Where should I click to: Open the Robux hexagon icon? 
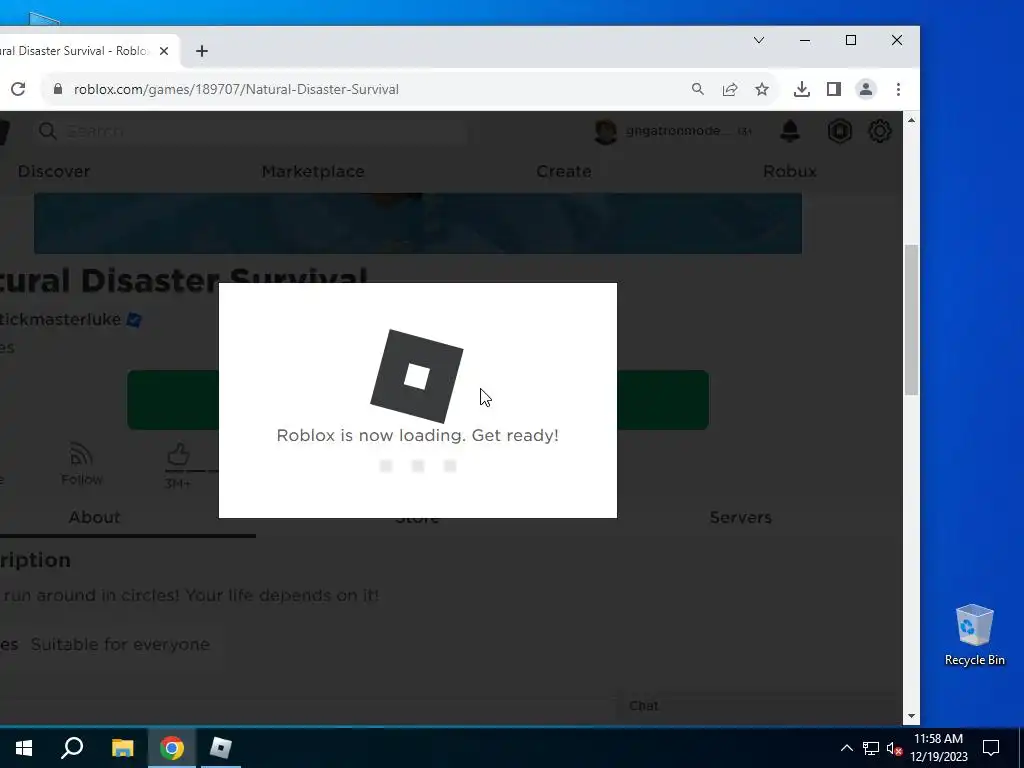coord(839,131)
